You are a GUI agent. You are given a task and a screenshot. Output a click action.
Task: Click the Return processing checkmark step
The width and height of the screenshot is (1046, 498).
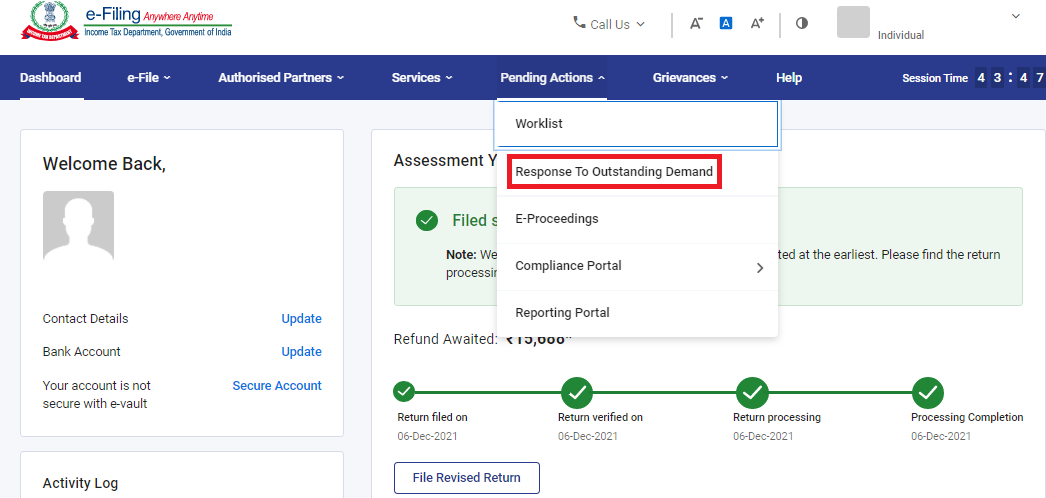752,393
